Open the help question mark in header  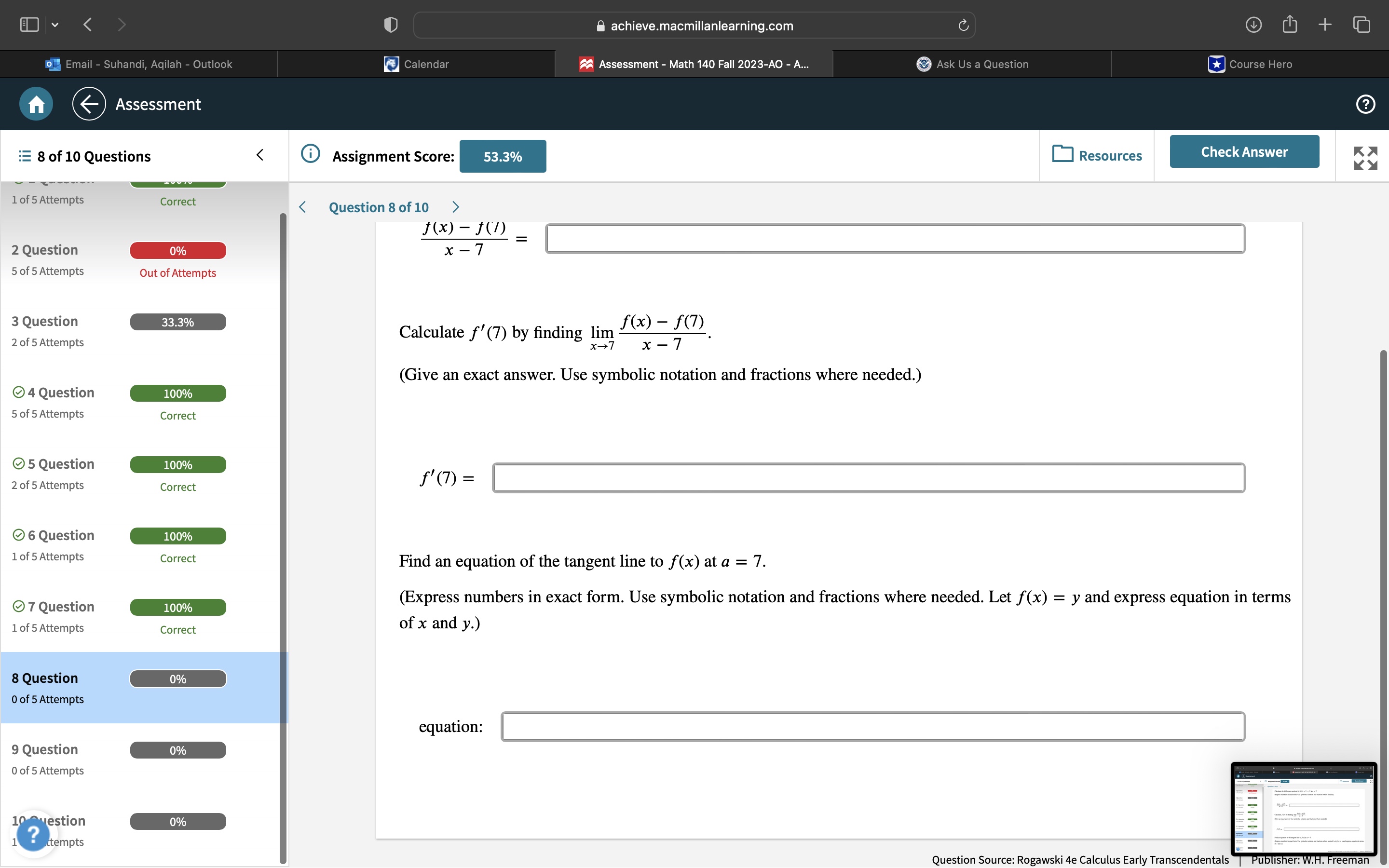tap(1365, 104)
